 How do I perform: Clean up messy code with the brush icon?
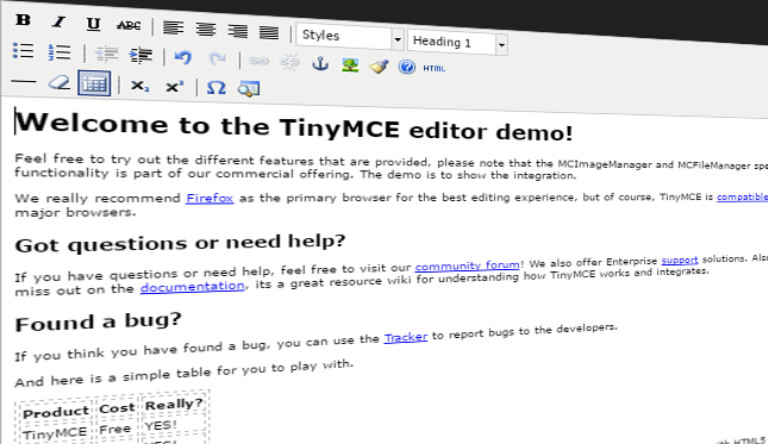379,66
